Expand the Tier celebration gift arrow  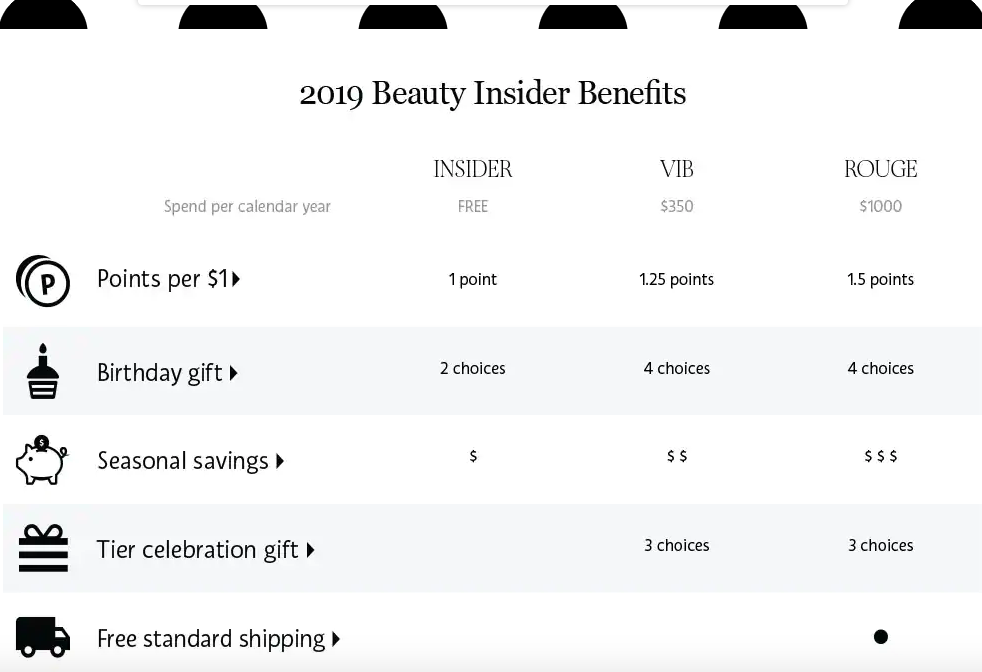(310, 550)
